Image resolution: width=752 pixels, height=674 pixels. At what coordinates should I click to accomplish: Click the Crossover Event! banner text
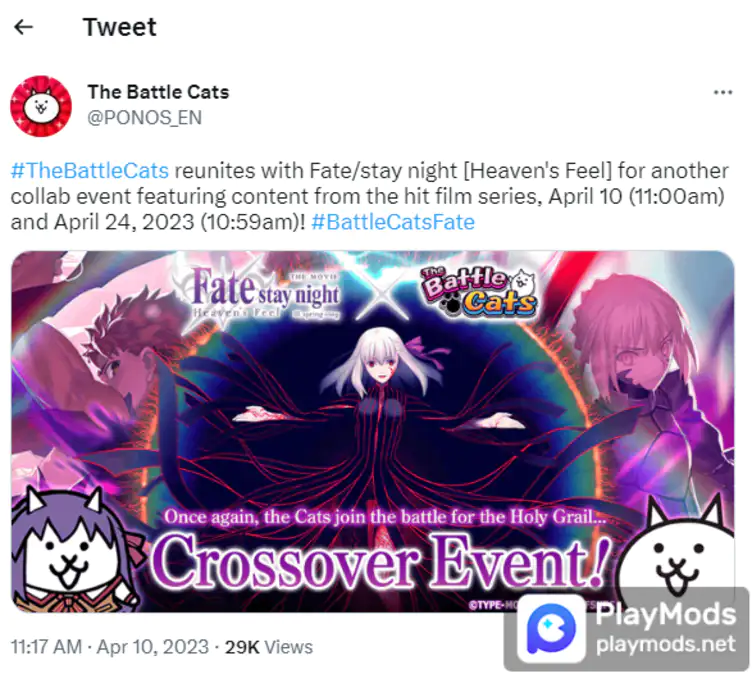point(381,562)
